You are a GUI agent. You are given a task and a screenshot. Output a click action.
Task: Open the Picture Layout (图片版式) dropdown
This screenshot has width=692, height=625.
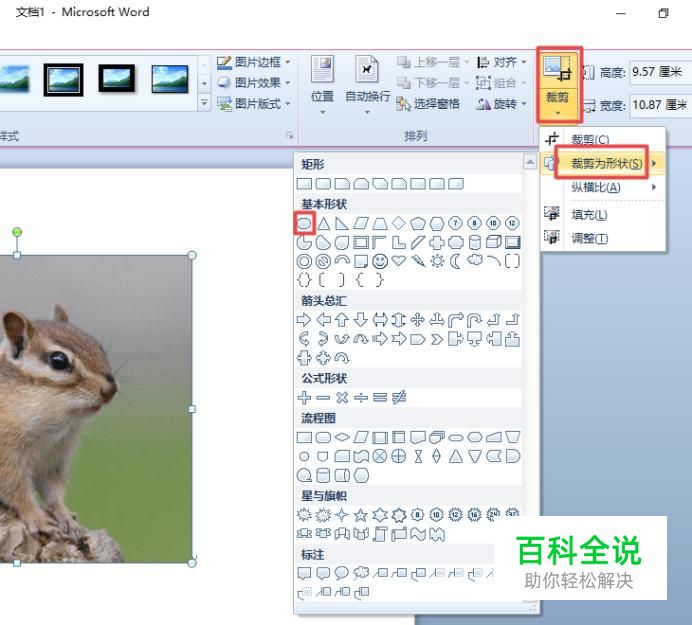[288, 104]
